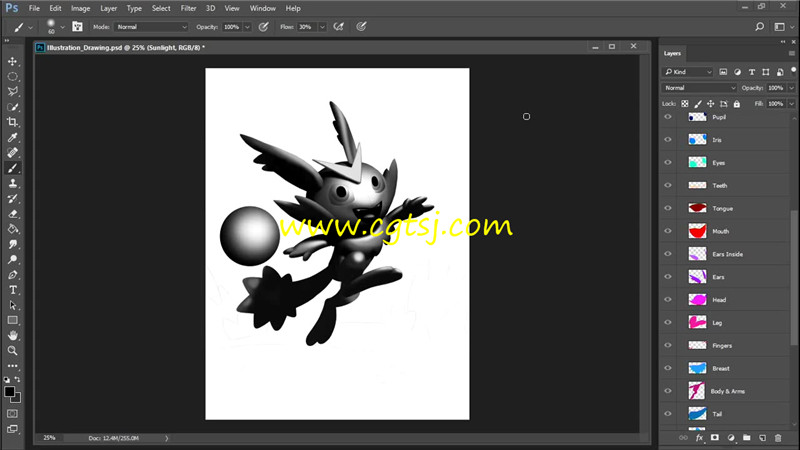Open the Layer menu
Image resolution: width=800 pixels, height=450 pixels.
tap(108, 8)
